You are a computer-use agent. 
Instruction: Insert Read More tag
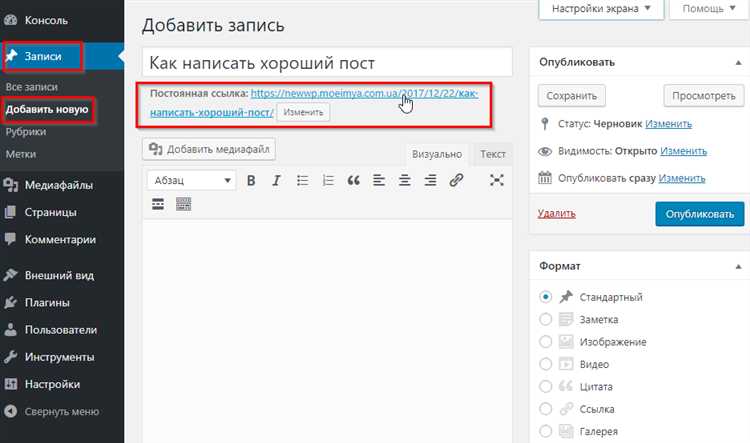pos(158,204)
